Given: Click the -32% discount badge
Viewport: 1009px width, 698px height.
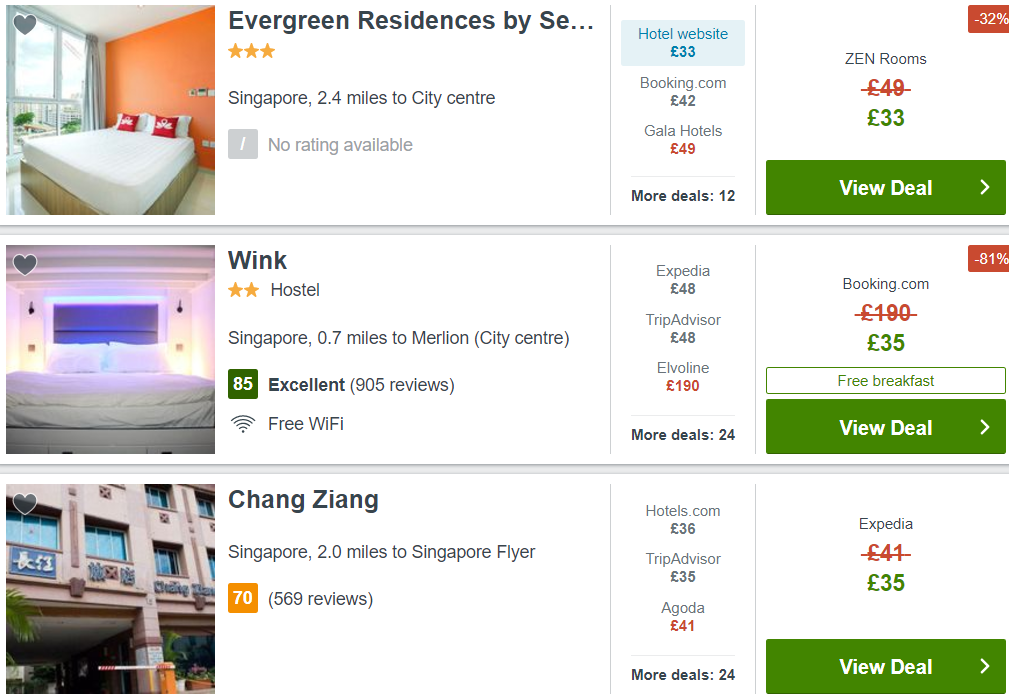Looking at the screenshot, I should [x=989, y=19].
